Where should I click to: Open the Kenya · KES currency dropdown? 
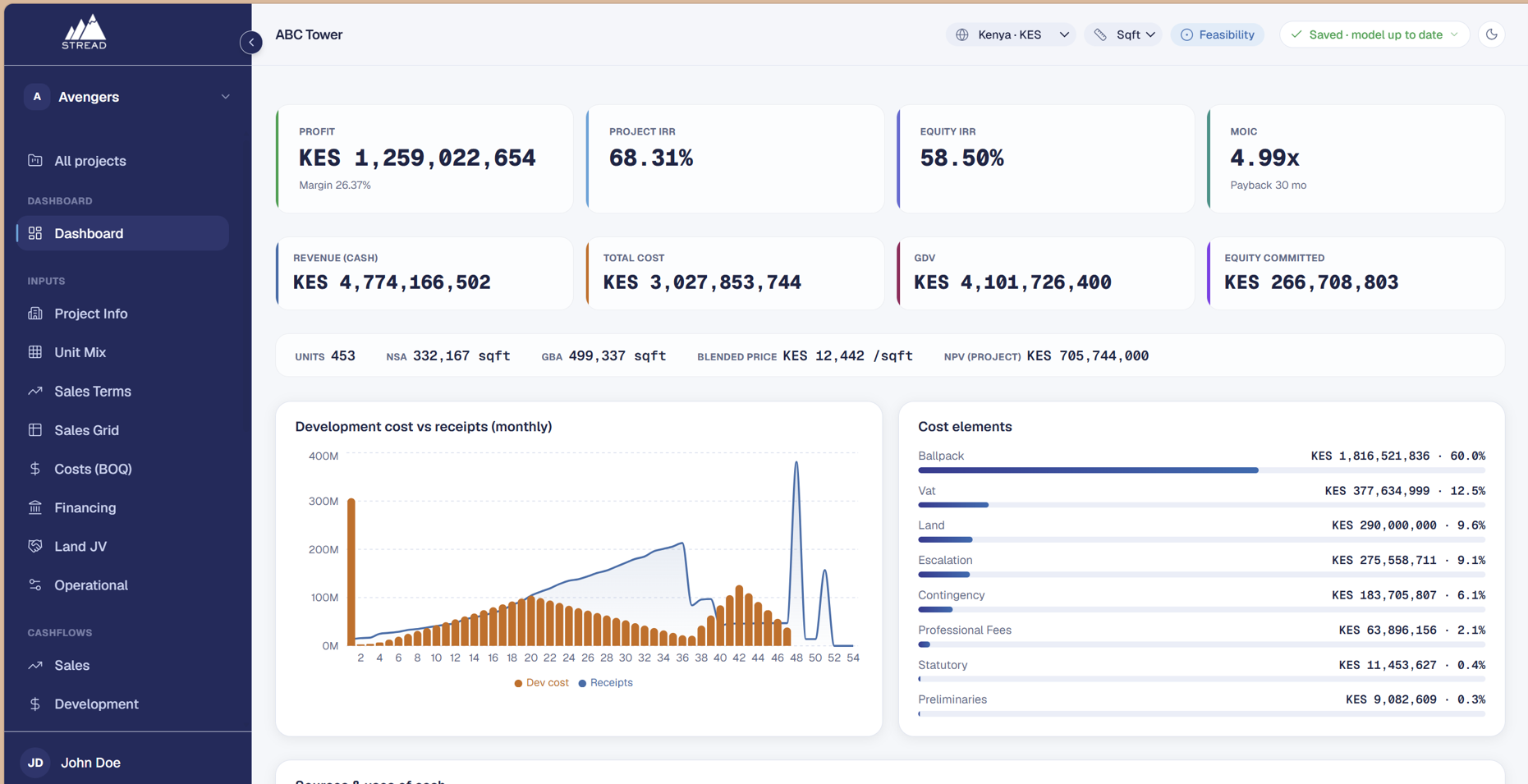click(1012, 34)
